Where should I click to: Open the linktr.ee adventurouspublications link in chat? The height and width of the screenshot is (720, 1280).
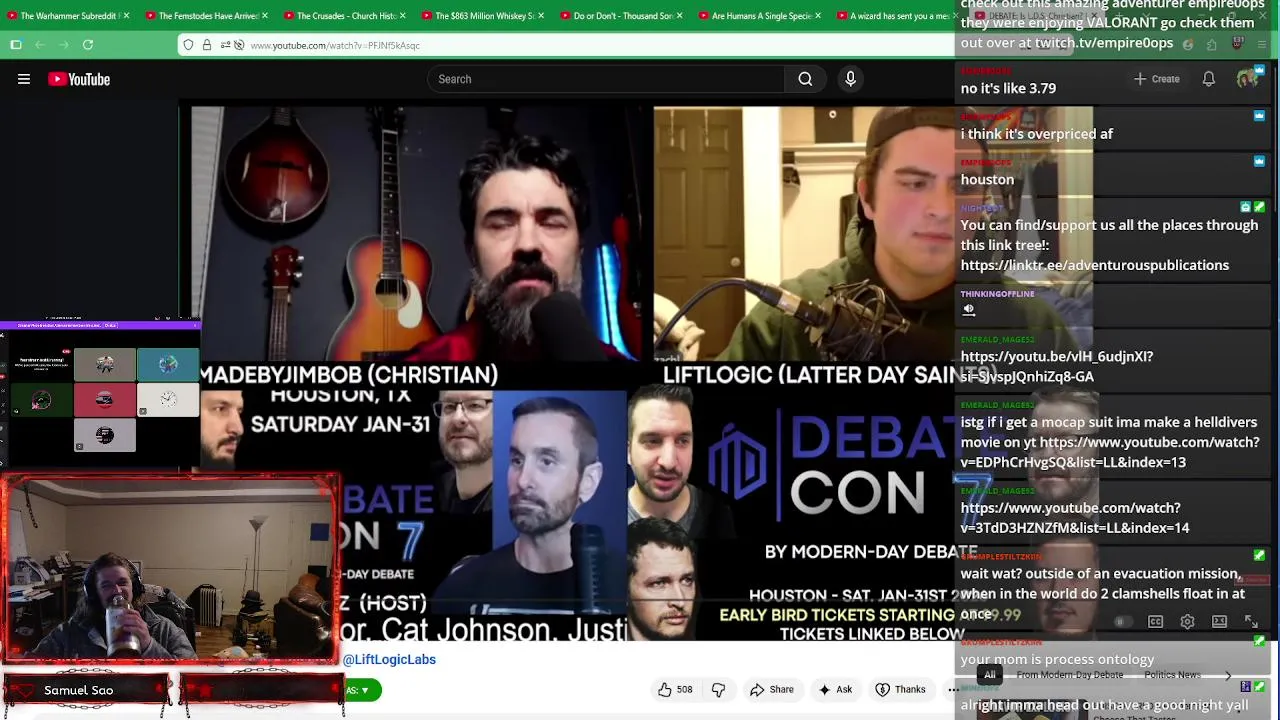1095,265
